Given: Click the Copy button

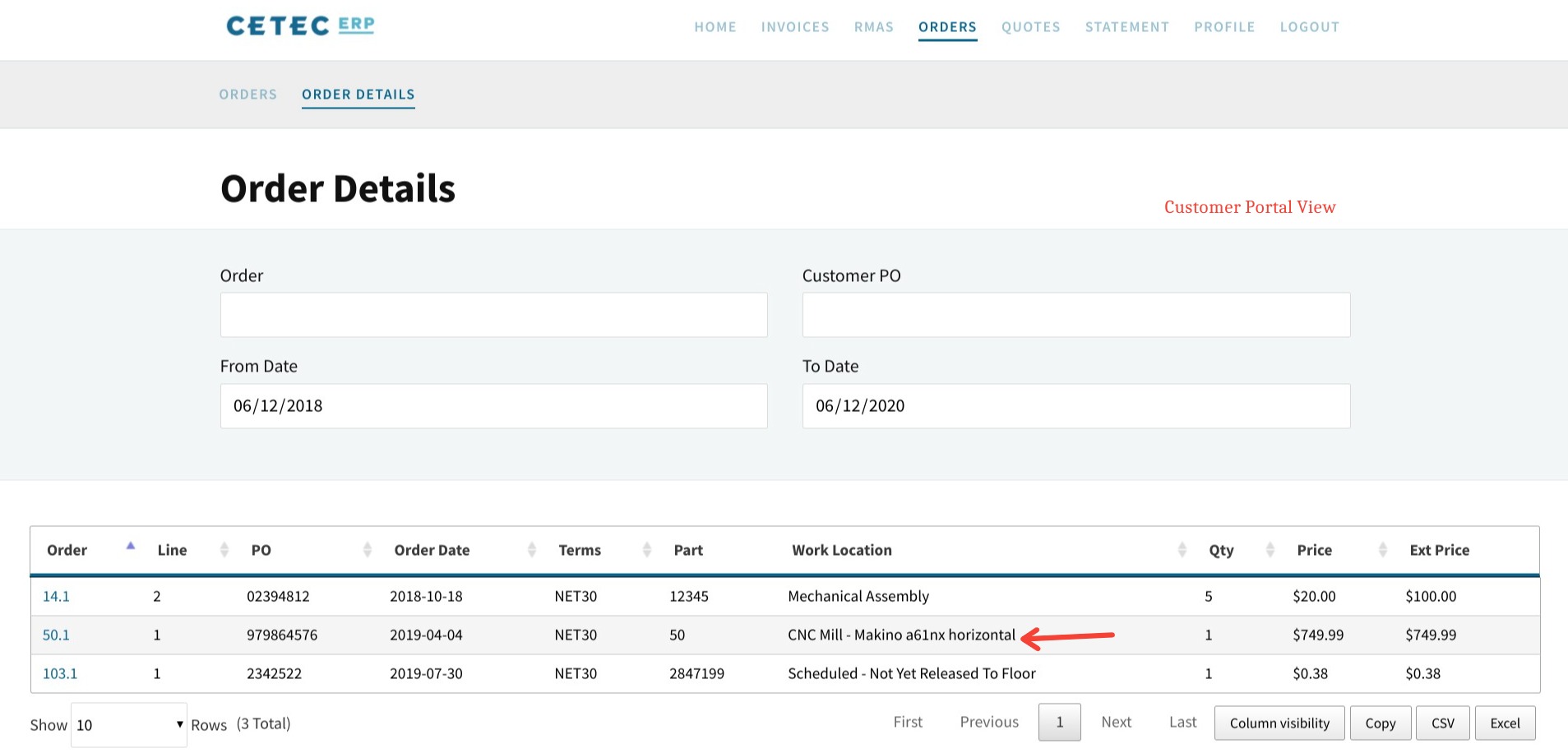Looking at the screenshot, I should 1381,723.
